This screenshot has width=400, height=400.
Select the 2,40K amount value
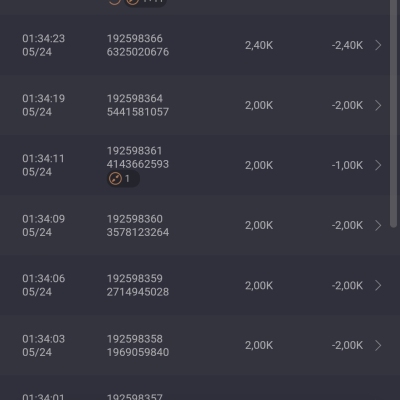coord(259,45)
